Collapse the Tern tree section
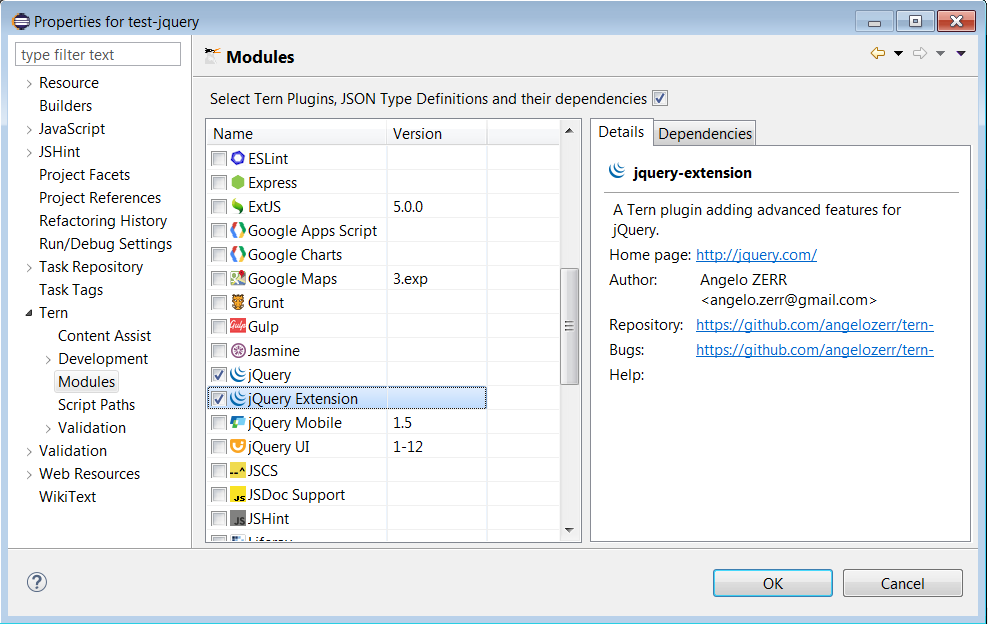Screen dimensions: 988x624 click(x=30, y=312)
